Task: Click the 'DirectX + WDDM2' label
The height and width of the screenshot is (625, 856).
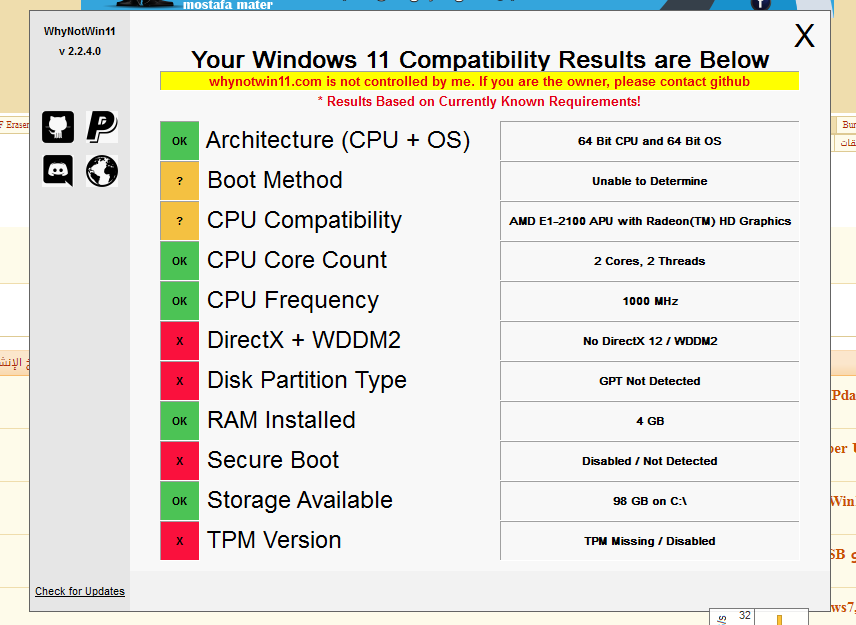Action: 304,340
